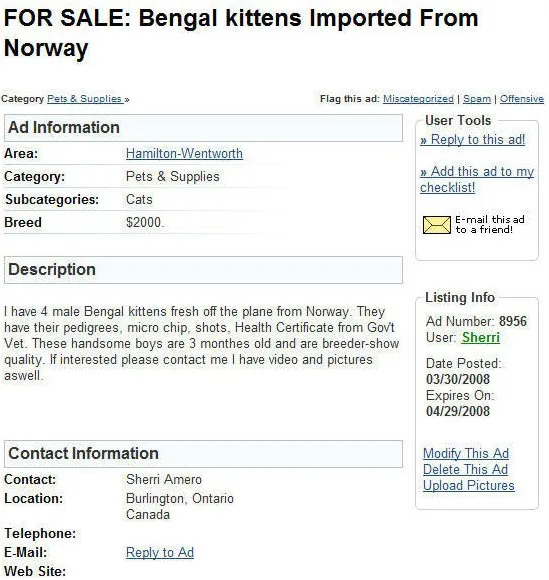Click Reply to Ad beside E-Mail
This screenshot has width=549, height=580.
(x=160, y=552)
